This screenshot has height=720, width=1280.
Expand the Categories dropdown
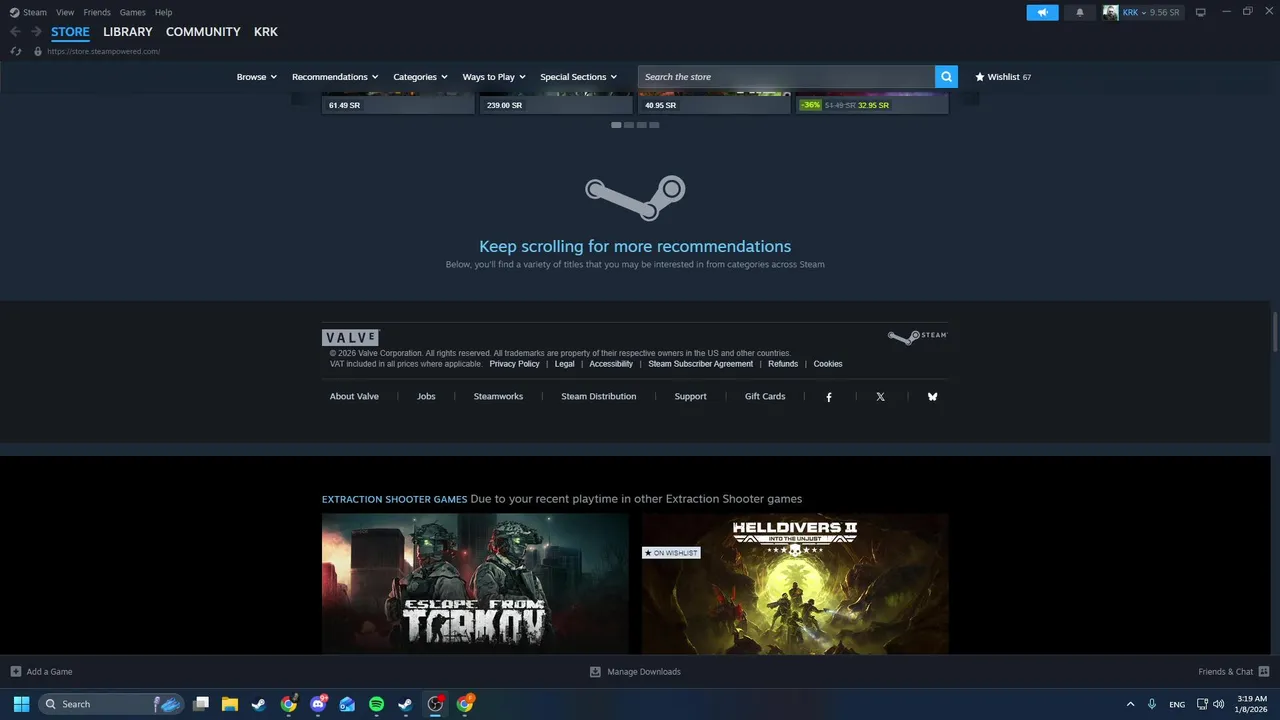pos(421,77)
